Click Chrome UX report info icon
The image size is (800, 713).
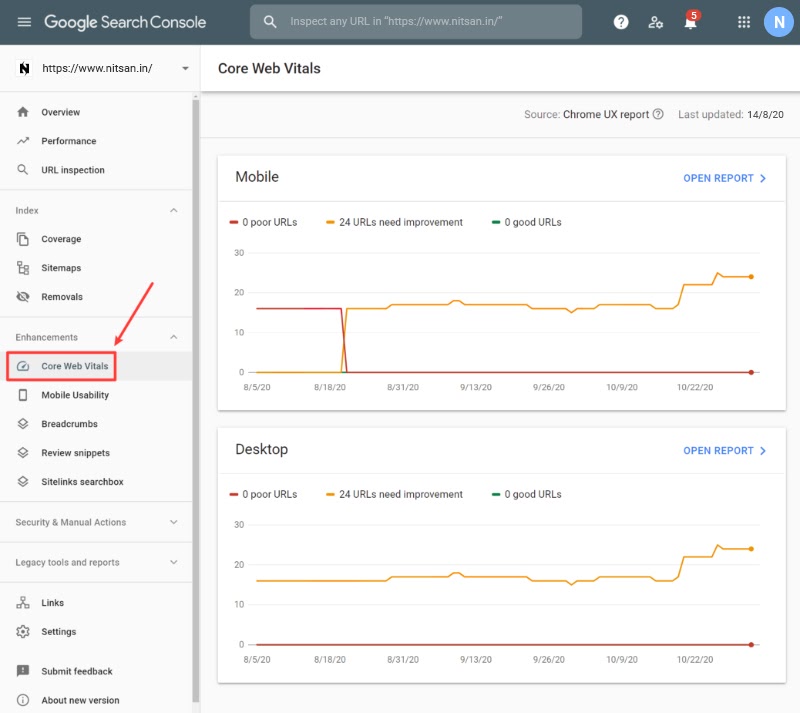[x=658, y=114]
